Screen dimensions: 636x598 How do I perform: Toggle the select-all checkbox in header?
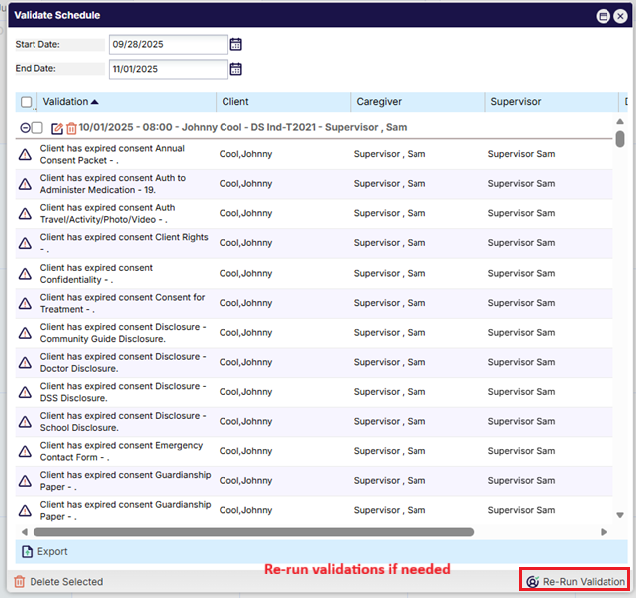(27, 102)
